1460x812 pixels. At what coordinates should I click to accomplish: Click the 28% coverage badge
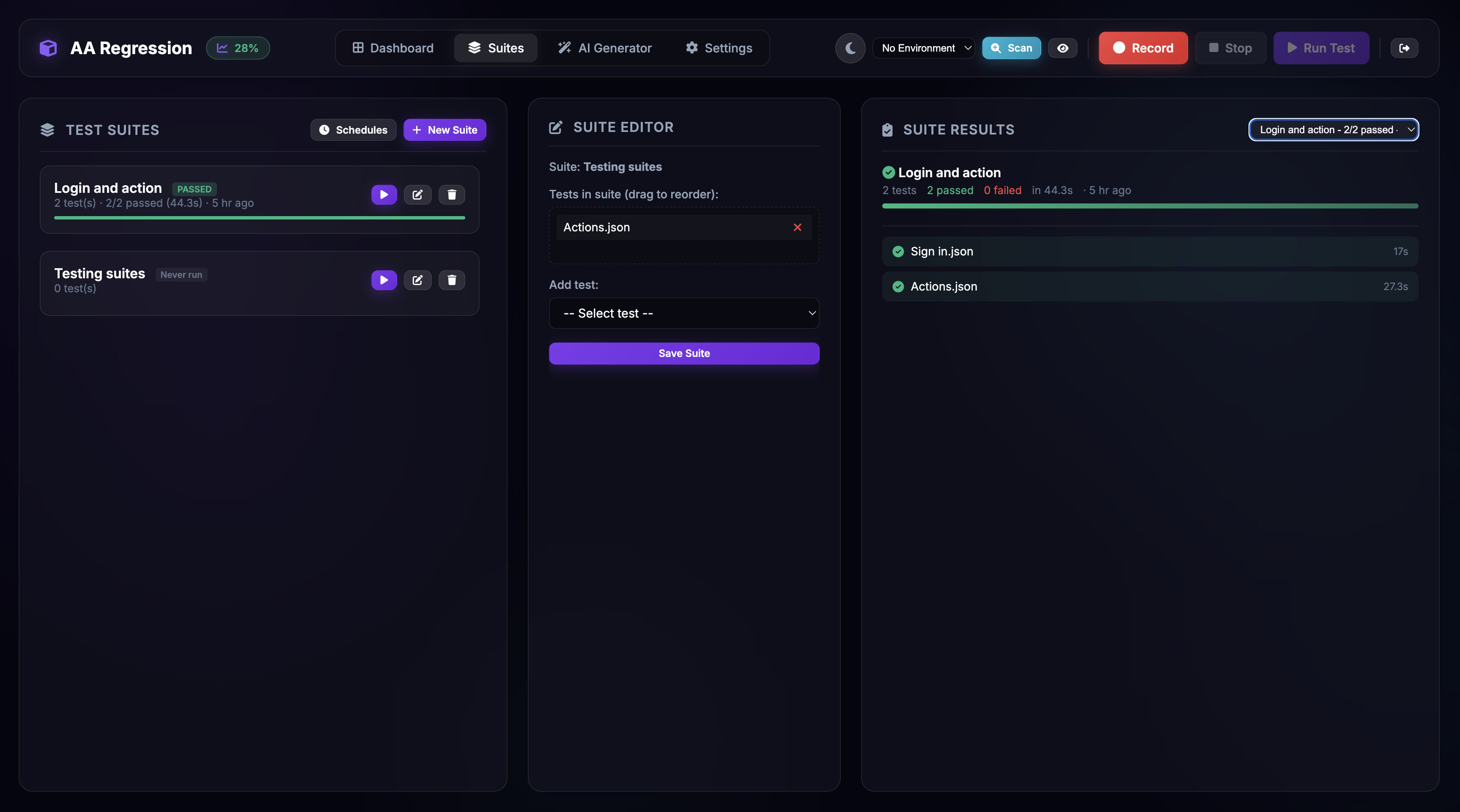237,48
